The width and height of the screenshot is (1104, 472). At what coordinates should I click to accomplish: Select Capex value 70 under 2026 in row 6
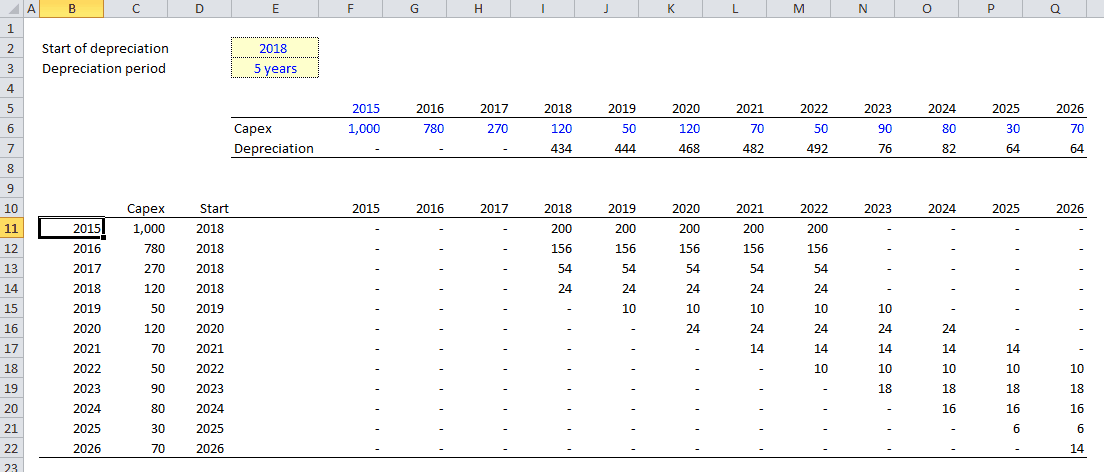(x=1077, y=129)
